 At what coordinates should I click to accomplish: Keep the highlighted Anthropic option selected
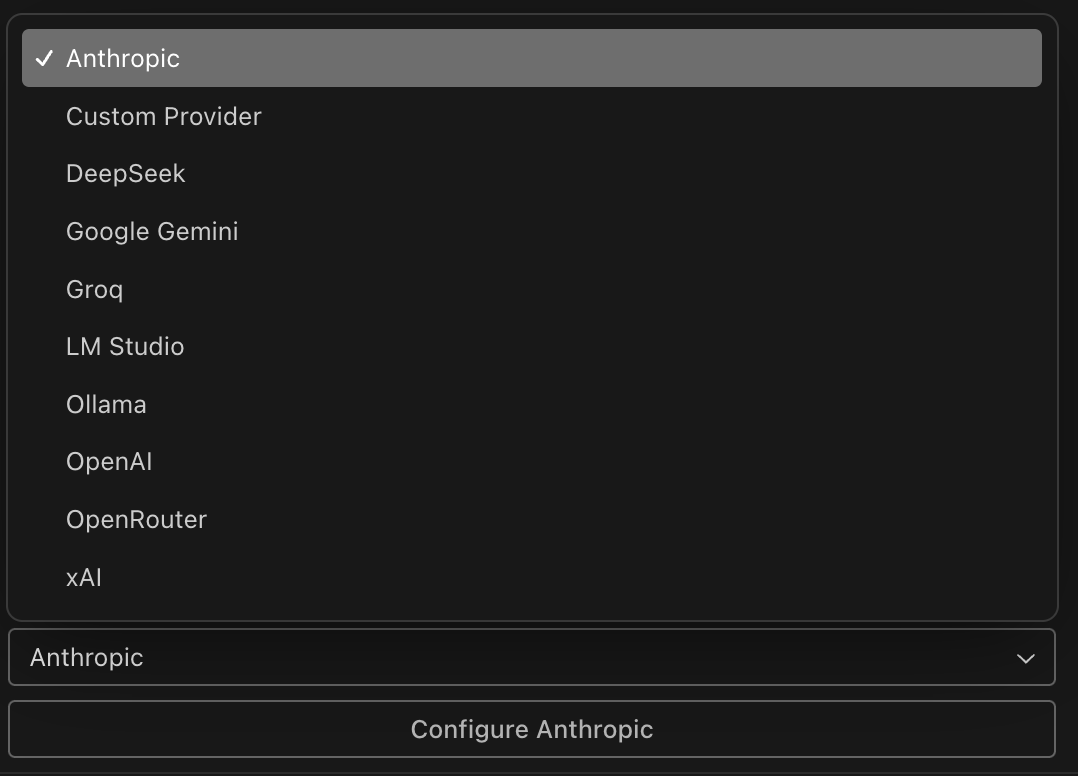pos(531,58)
